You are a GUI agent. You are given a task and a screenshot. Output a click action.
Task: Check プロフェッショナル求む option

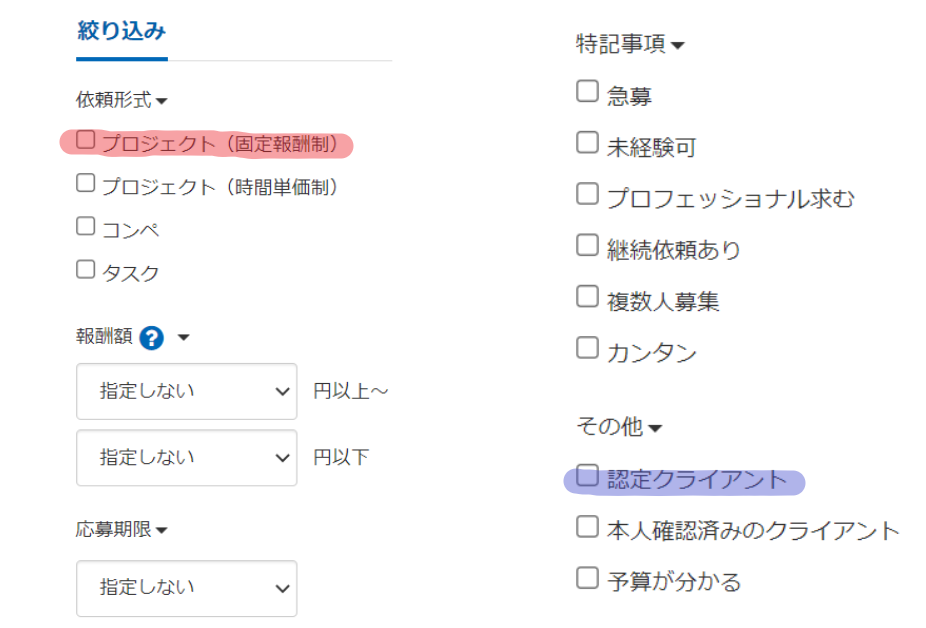coord(587,194)
